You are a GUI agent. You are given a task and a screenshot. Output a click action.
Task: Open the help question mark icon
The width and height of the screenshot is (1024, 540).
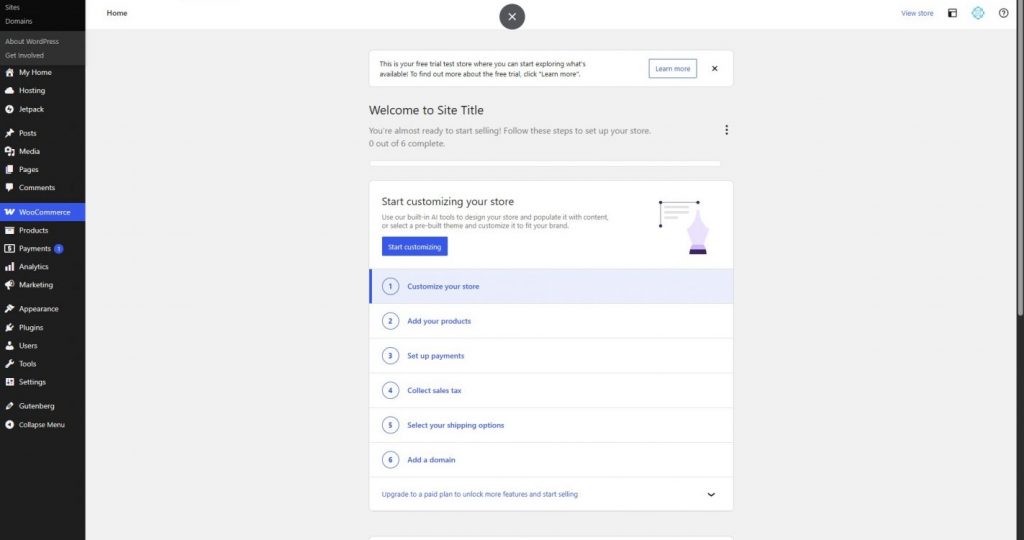pyautogui.click(x=1003, y=14)
